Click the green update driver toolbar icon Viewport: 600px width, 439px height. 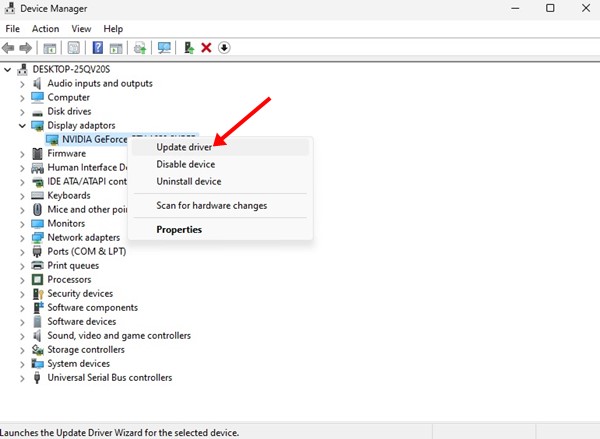(x=188, y=47)
